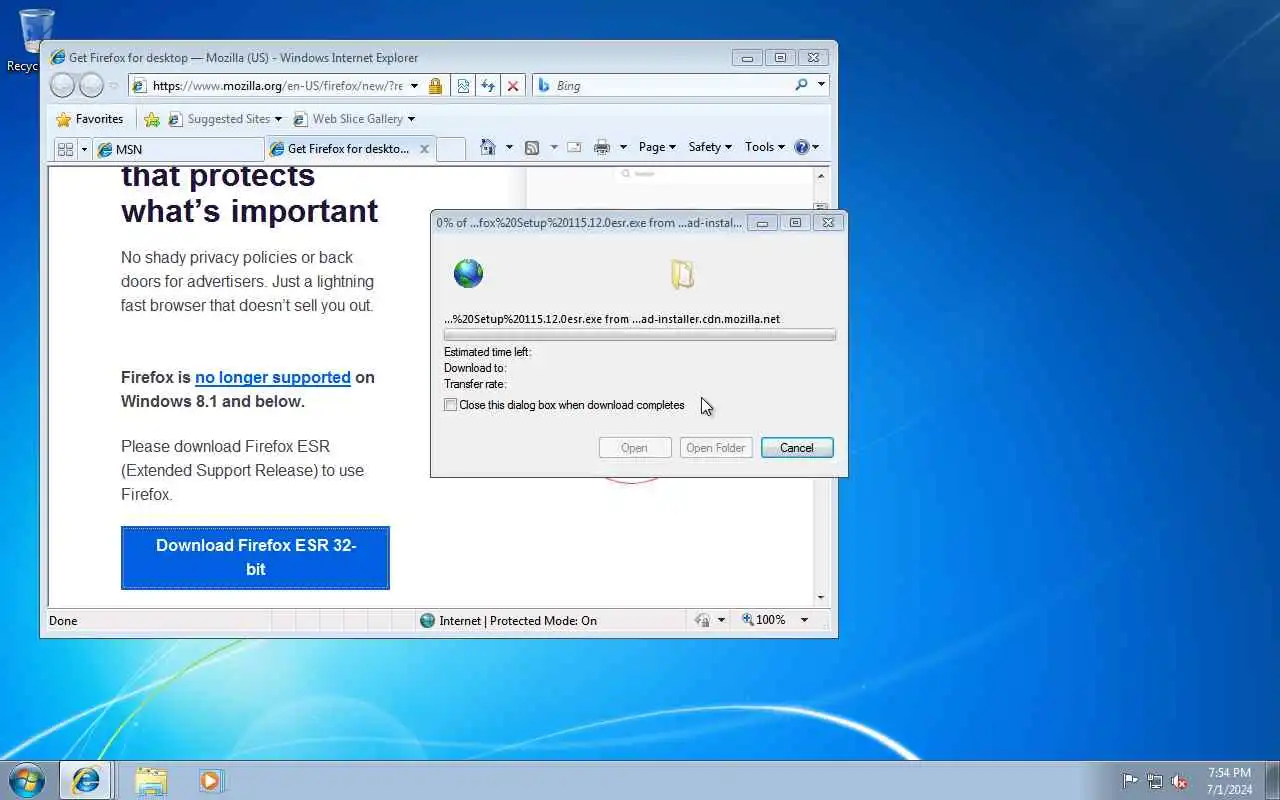
Task: Click page scrollbar down arrow
Action: point(821,598)
